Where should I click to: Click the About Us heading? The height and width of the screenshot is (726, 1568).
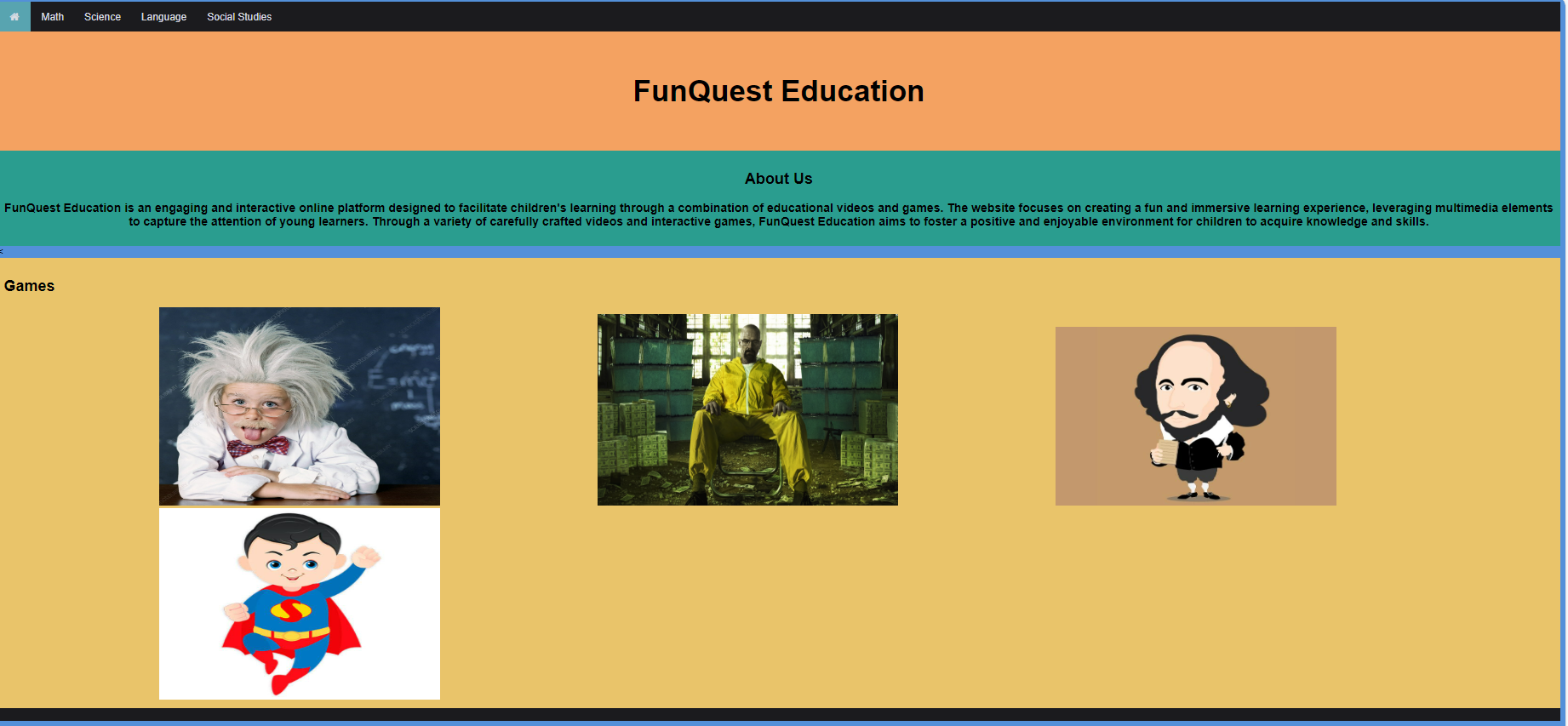point(778,179)
